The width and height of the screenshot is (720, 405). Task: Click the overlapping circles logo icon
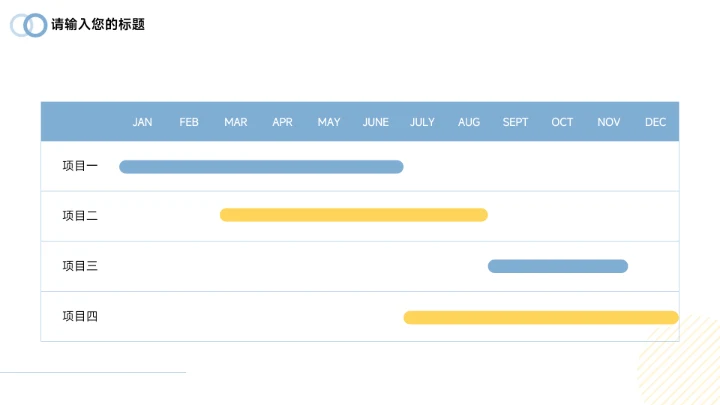click(29, 25)
